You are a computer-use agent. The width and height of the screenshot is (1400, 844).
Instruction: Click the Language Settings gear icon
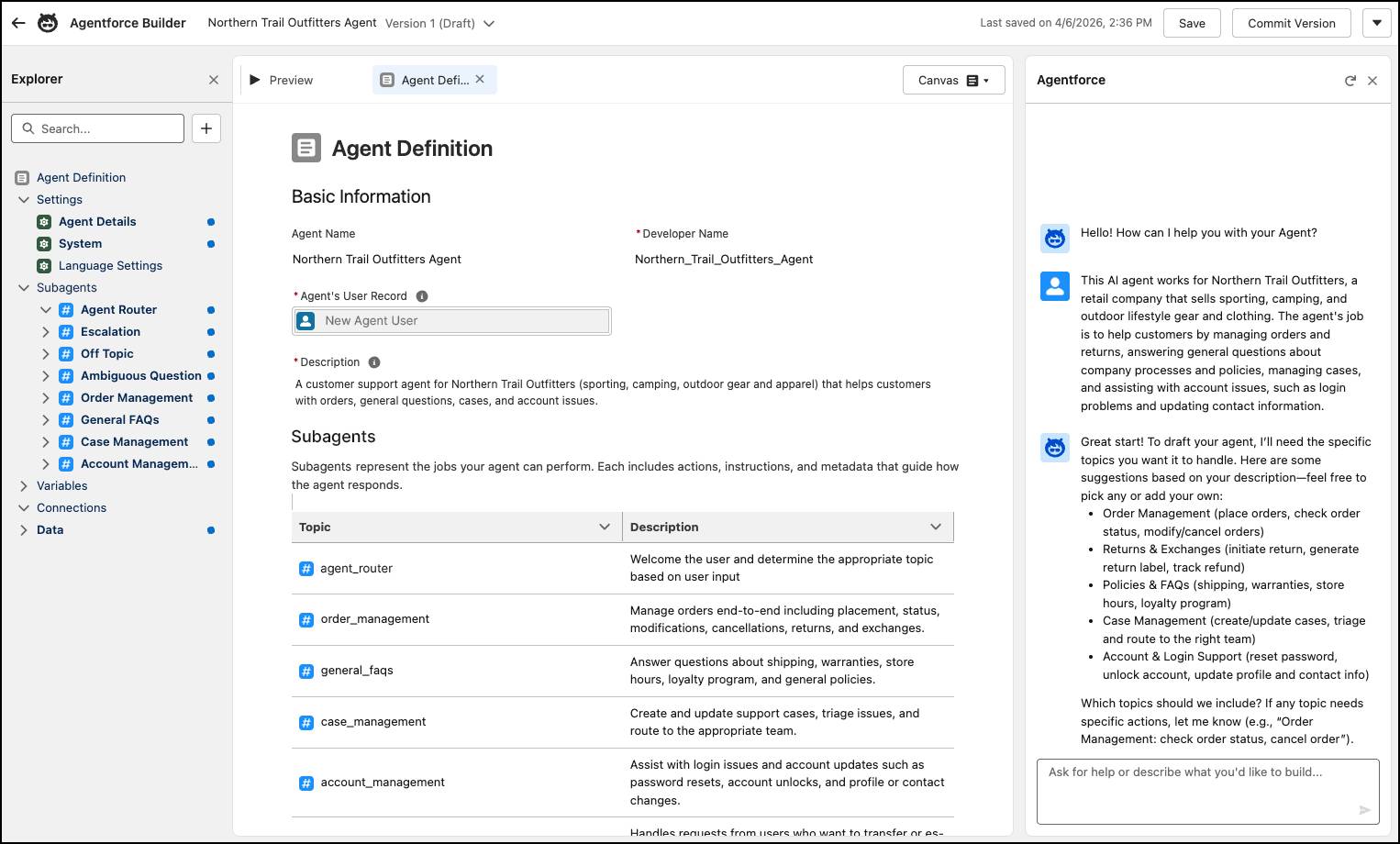tap(44, 265)
